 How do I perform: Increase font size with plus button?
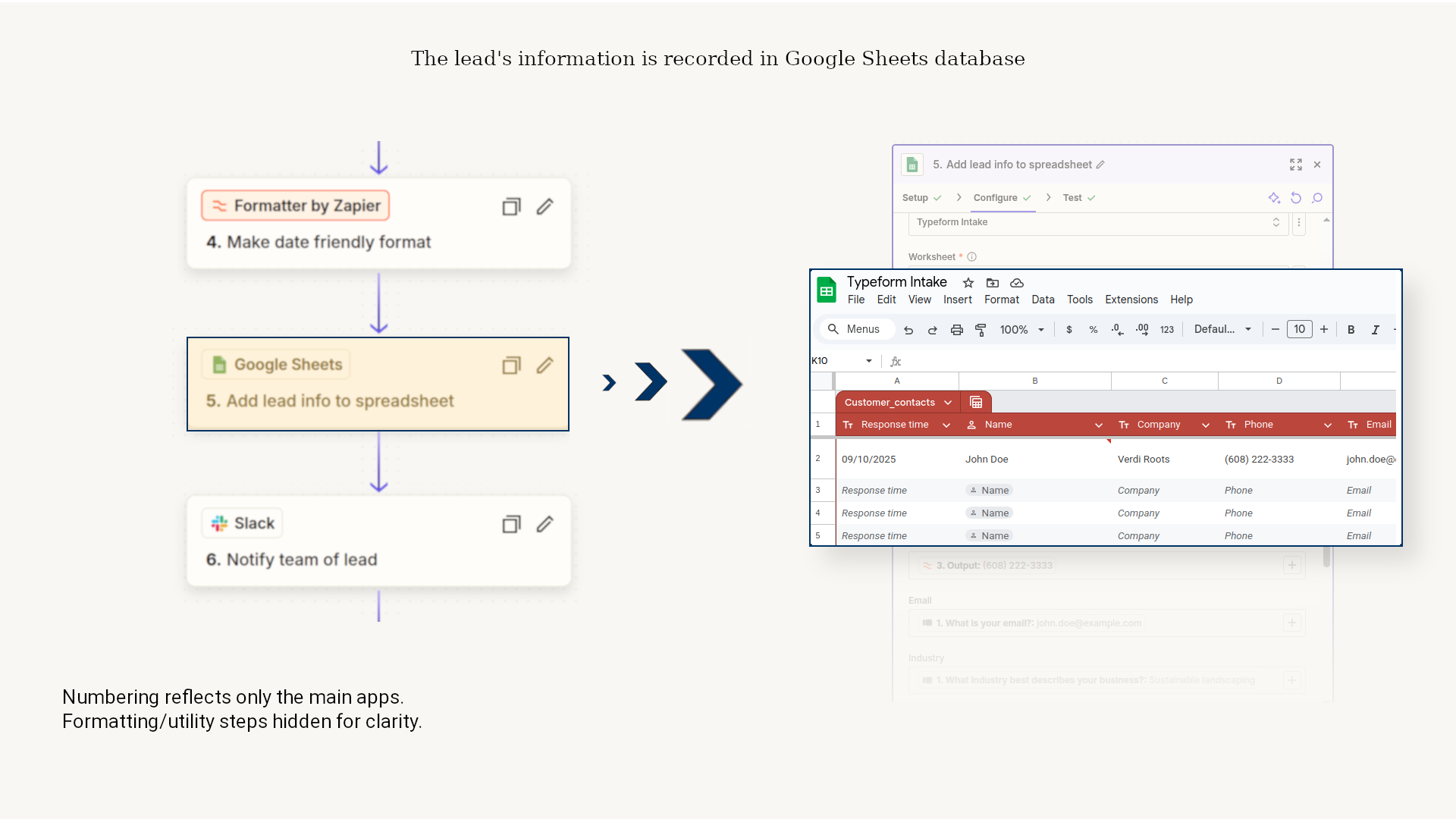[1323, 330]
